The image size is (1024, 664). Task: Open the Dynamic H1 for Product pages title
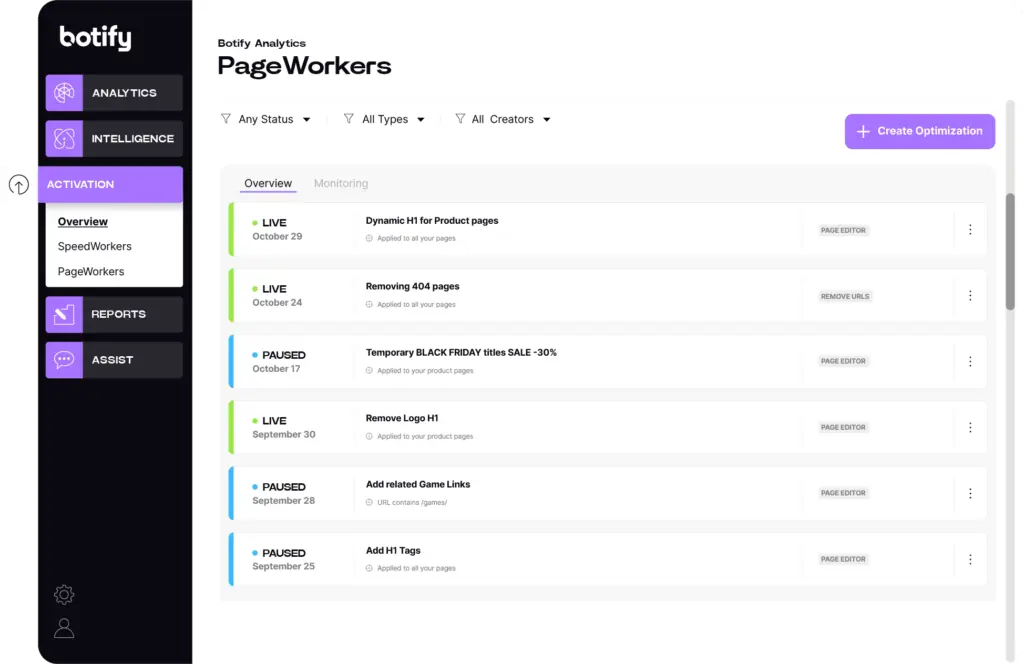tap(432, 221)
